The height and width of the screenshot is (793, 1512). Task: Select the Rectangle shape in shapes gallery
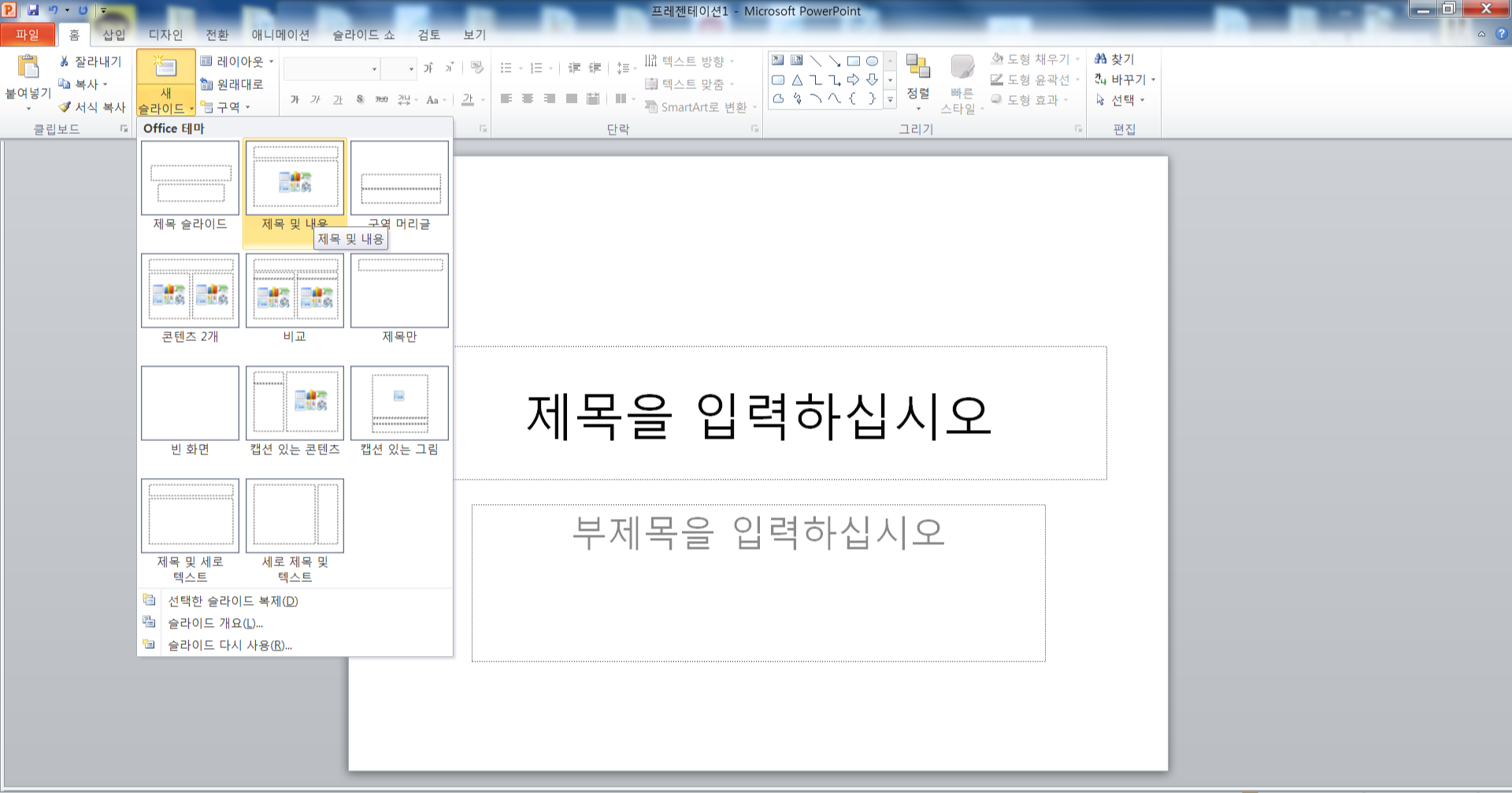tap(854, 61)
